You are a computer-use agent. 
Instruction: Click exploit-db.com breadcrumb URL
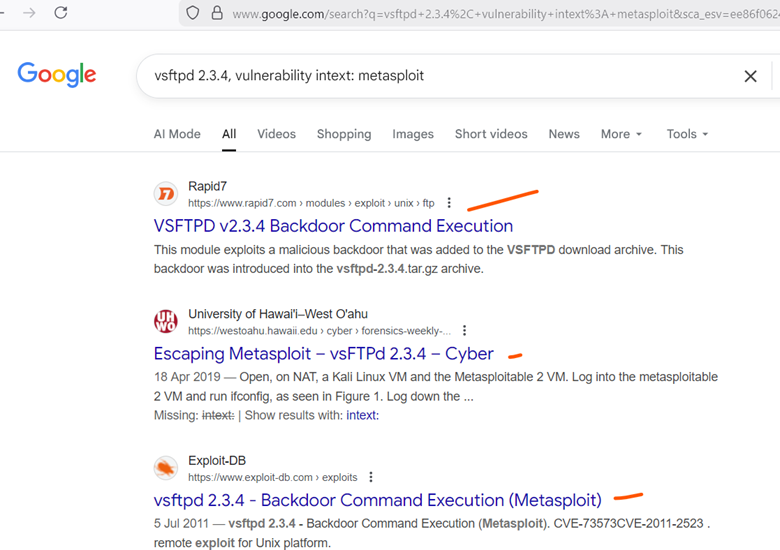click(x=273, y=478)
